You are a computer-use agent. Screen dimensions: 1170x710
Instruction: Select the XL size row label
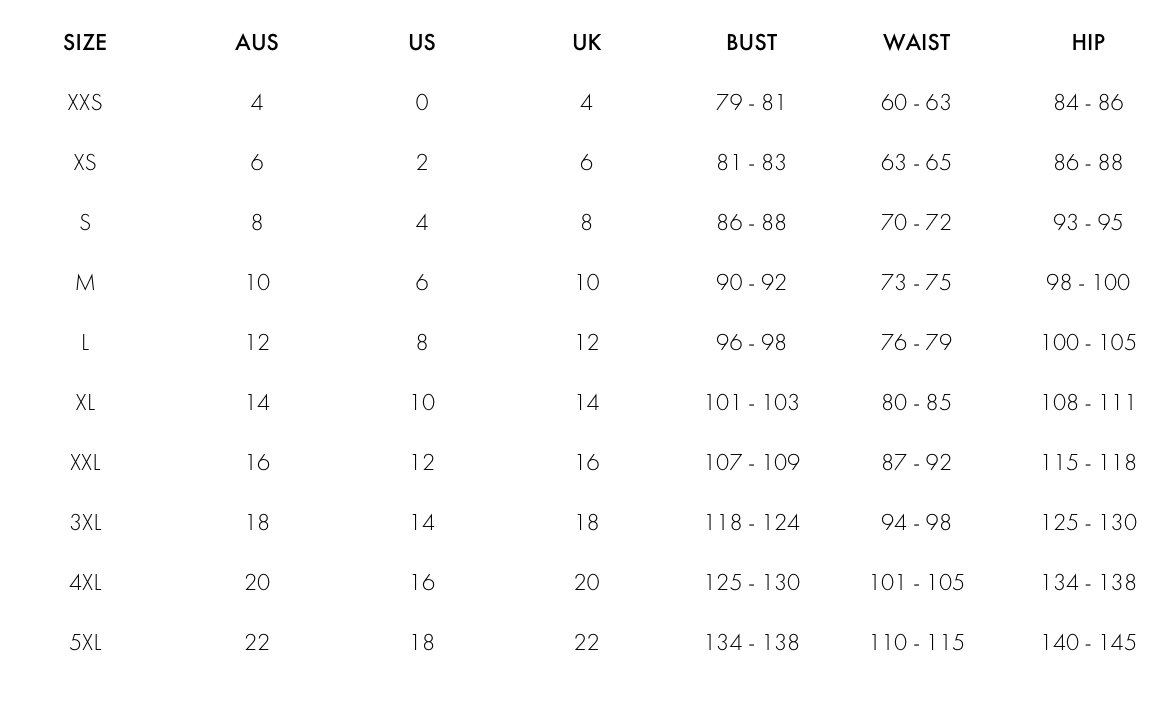(x=85, y=403)
